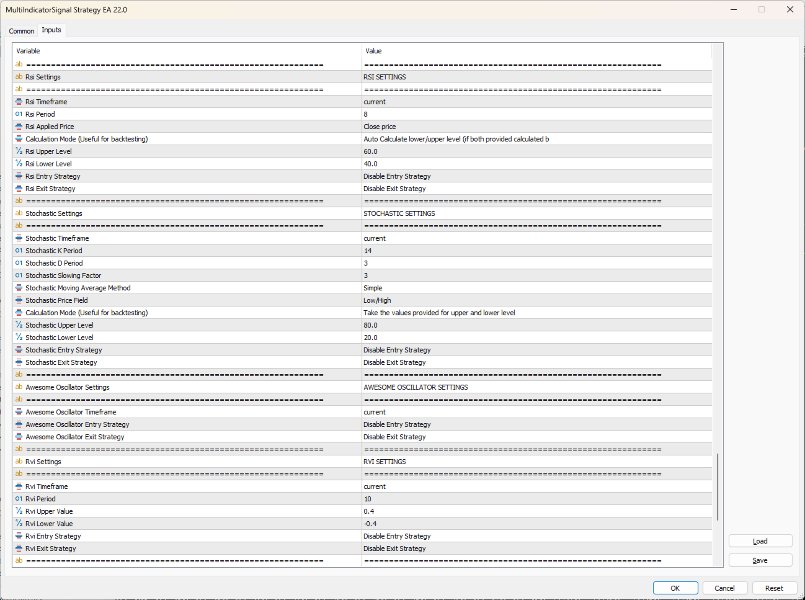Screen dimensions: 805x600
Task: Select the 'STOCHASTIC SETTINGS' value cell
Action: click(536, 214)
